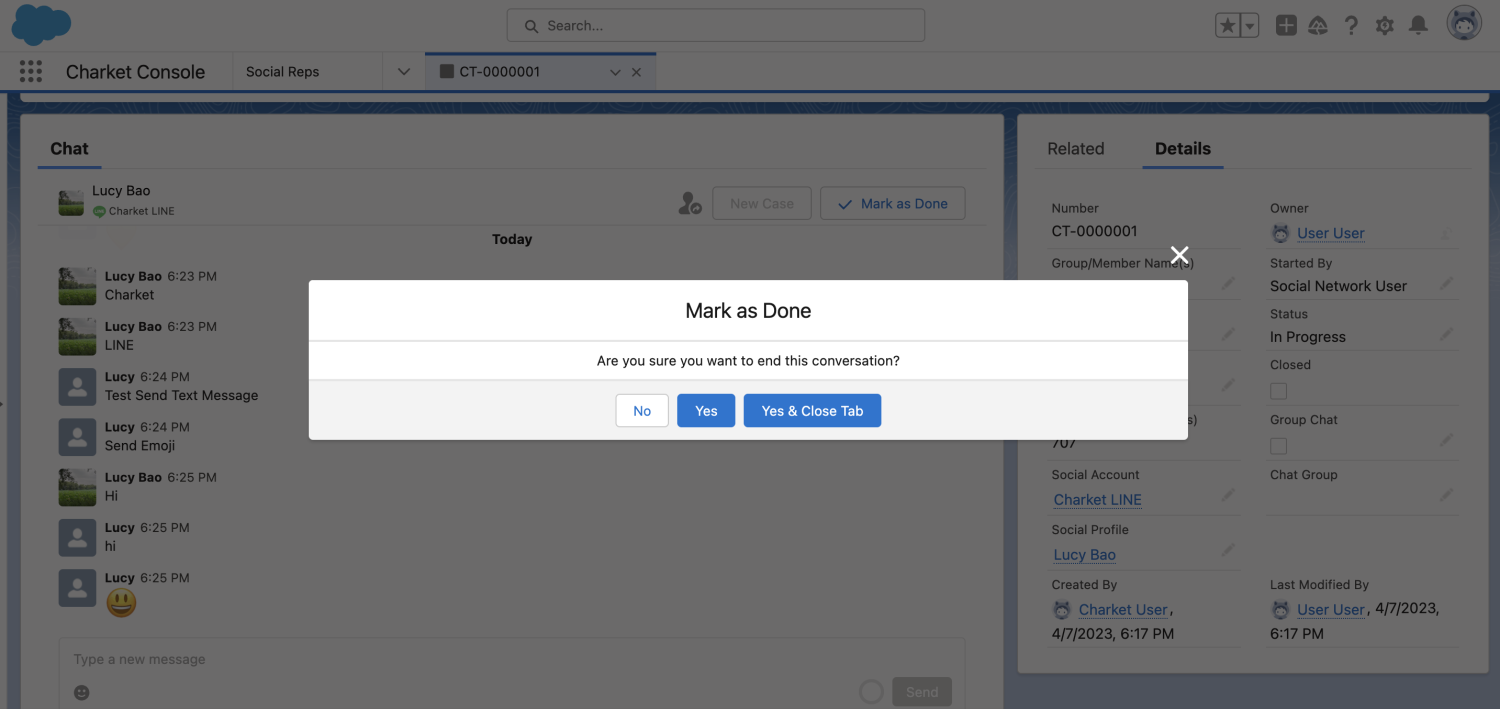
Task: Switch to the Related tab
Action: pyautogui.click(x=1075, y=149)
